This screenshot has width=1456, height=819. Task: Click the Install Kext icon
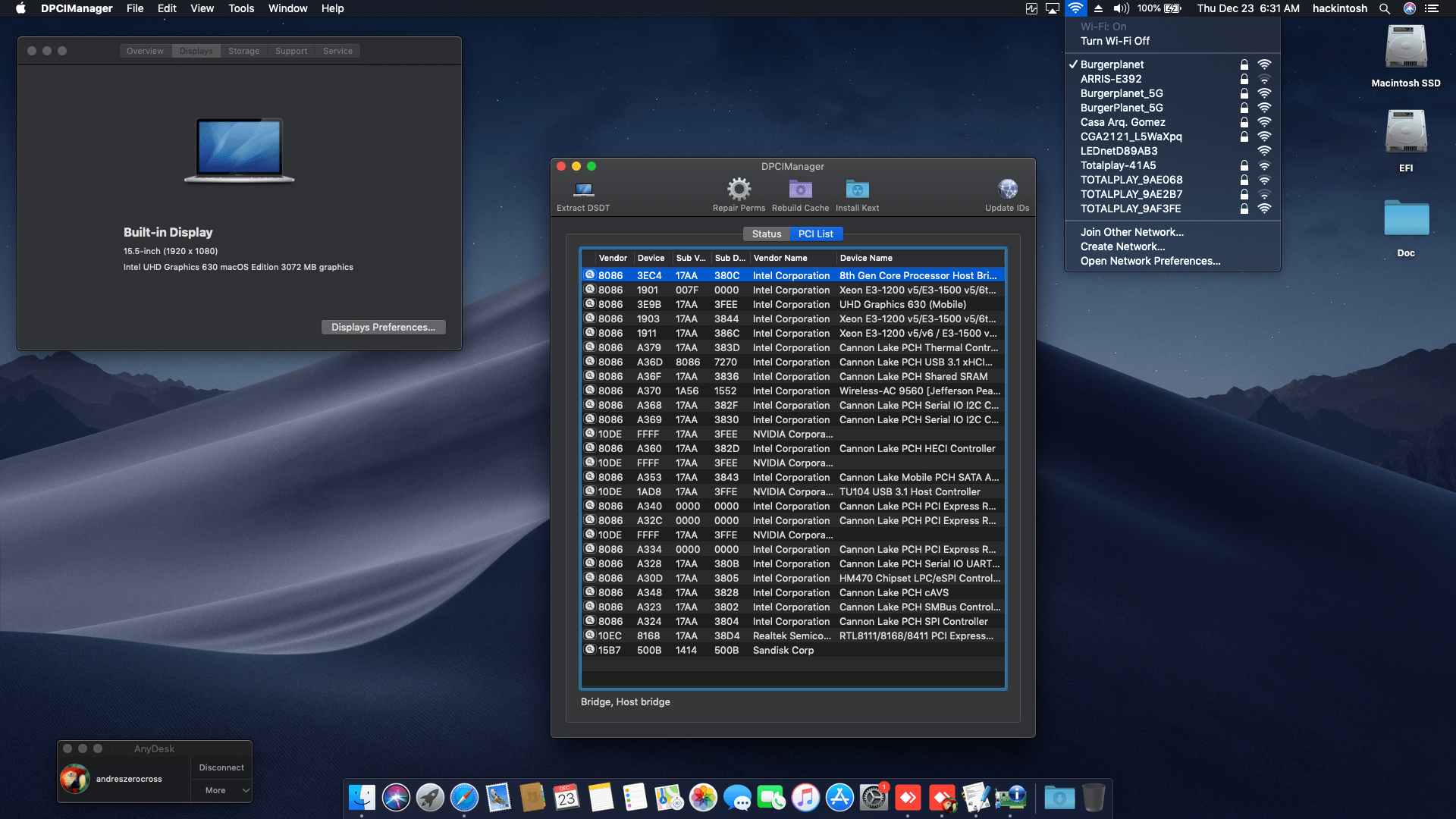point(857,189)
